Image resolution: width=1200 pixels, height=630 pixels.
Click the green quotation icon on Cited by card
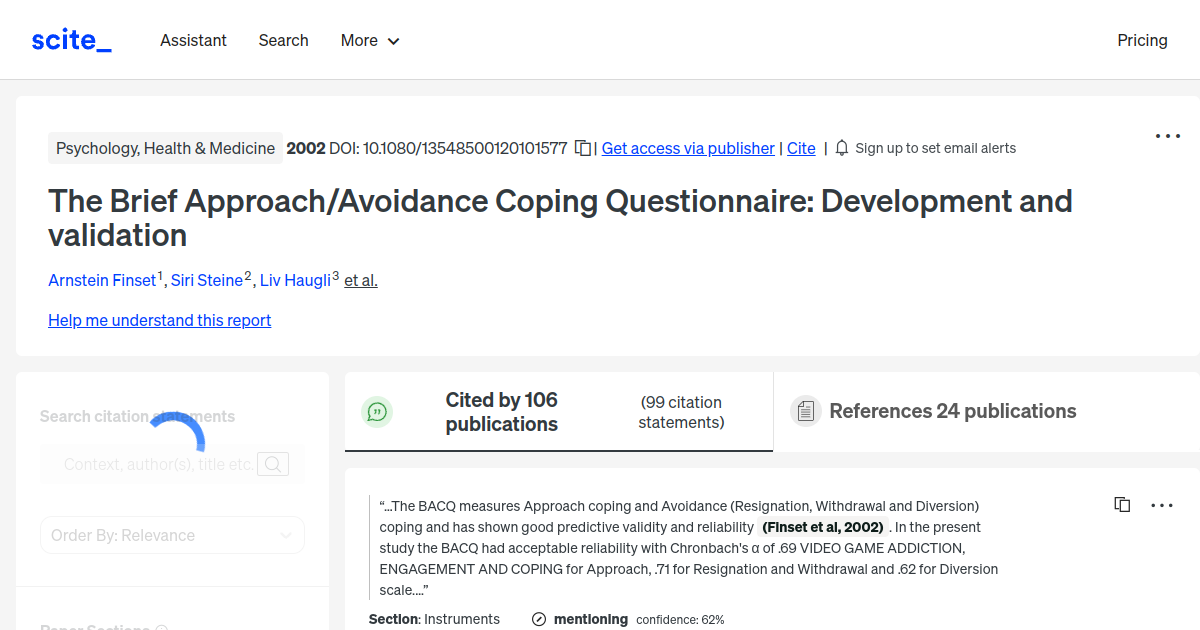click(x=377, y=411)
